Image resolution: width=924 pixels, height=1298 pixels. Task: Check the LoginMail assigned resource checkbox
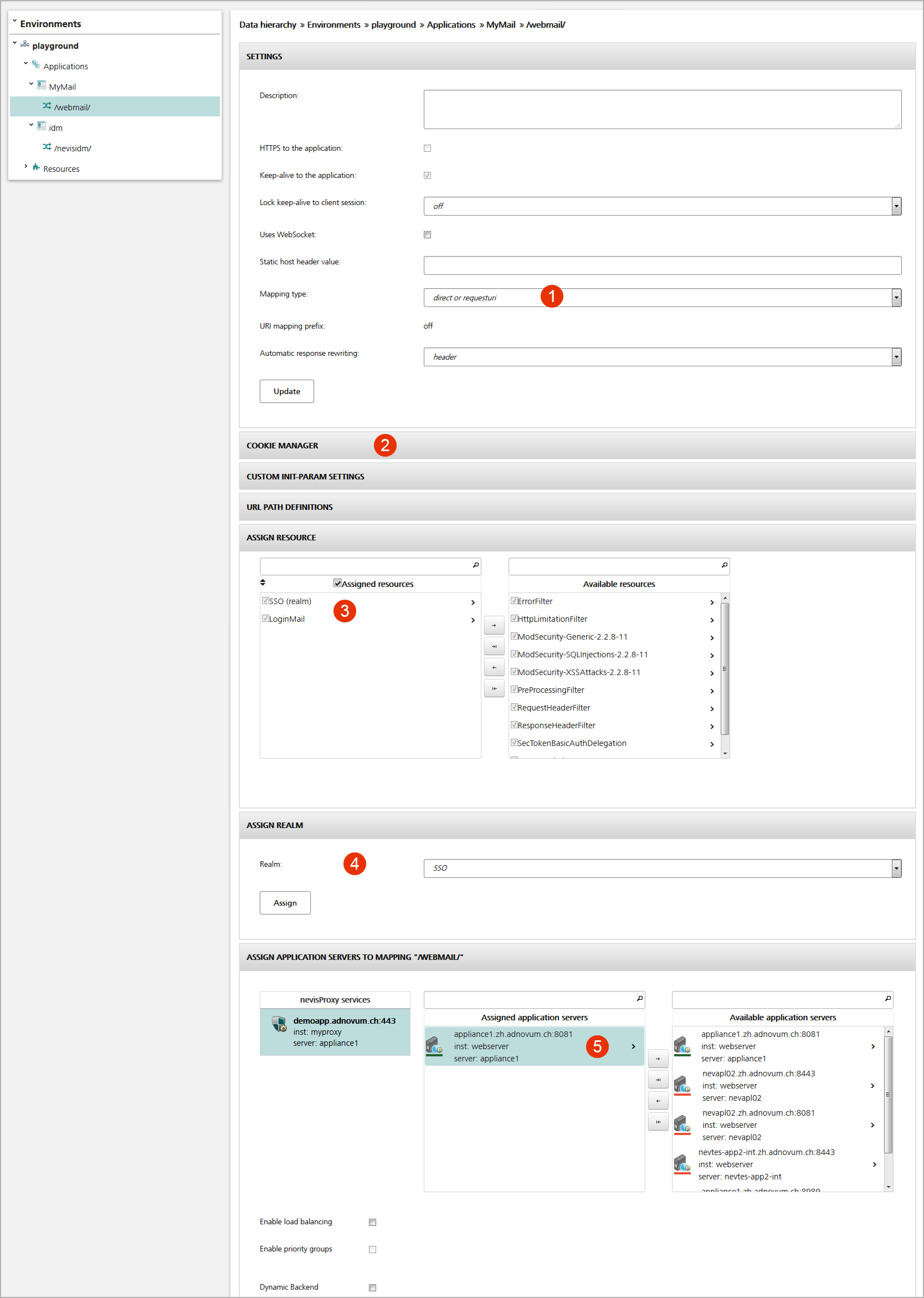point(265,619)
